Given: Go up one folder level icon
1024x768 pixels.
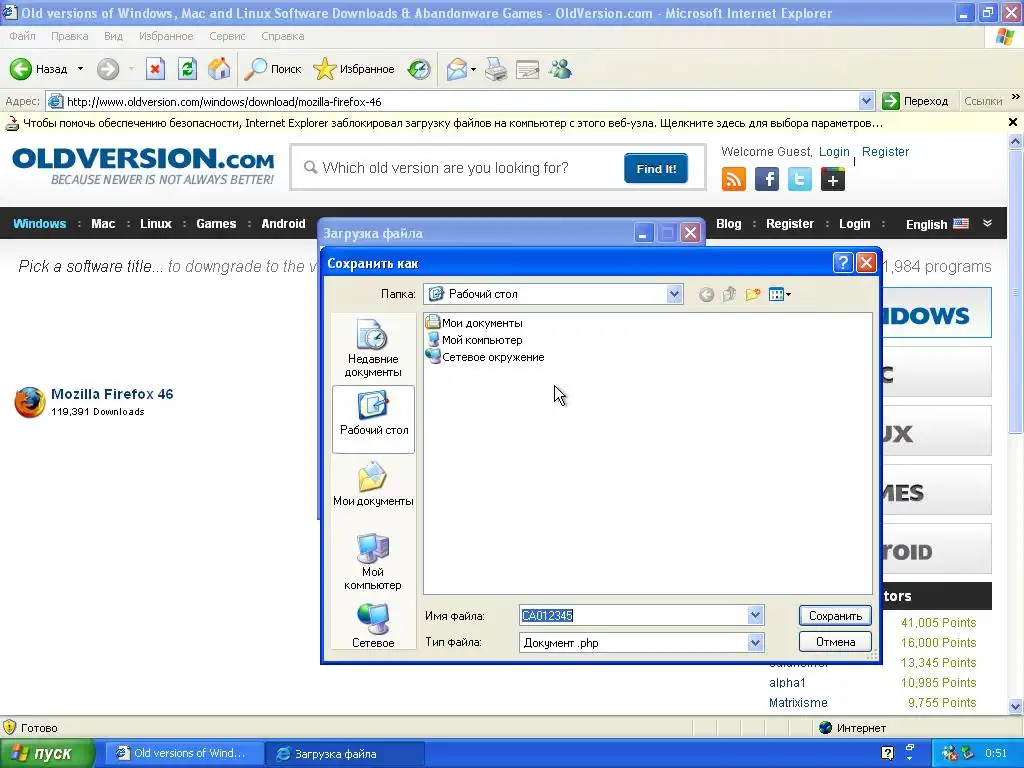Looking at the screenshot, I should coord(729,295).
